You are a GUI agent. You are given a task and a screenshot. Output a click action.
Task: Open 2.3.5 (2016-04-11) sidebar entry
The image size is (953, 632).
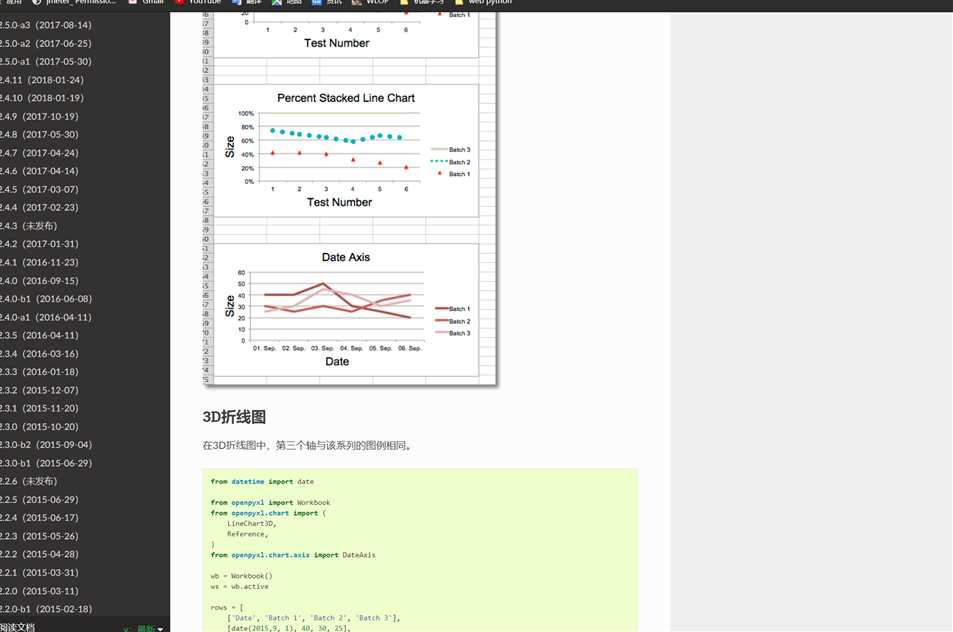[39, 335]
